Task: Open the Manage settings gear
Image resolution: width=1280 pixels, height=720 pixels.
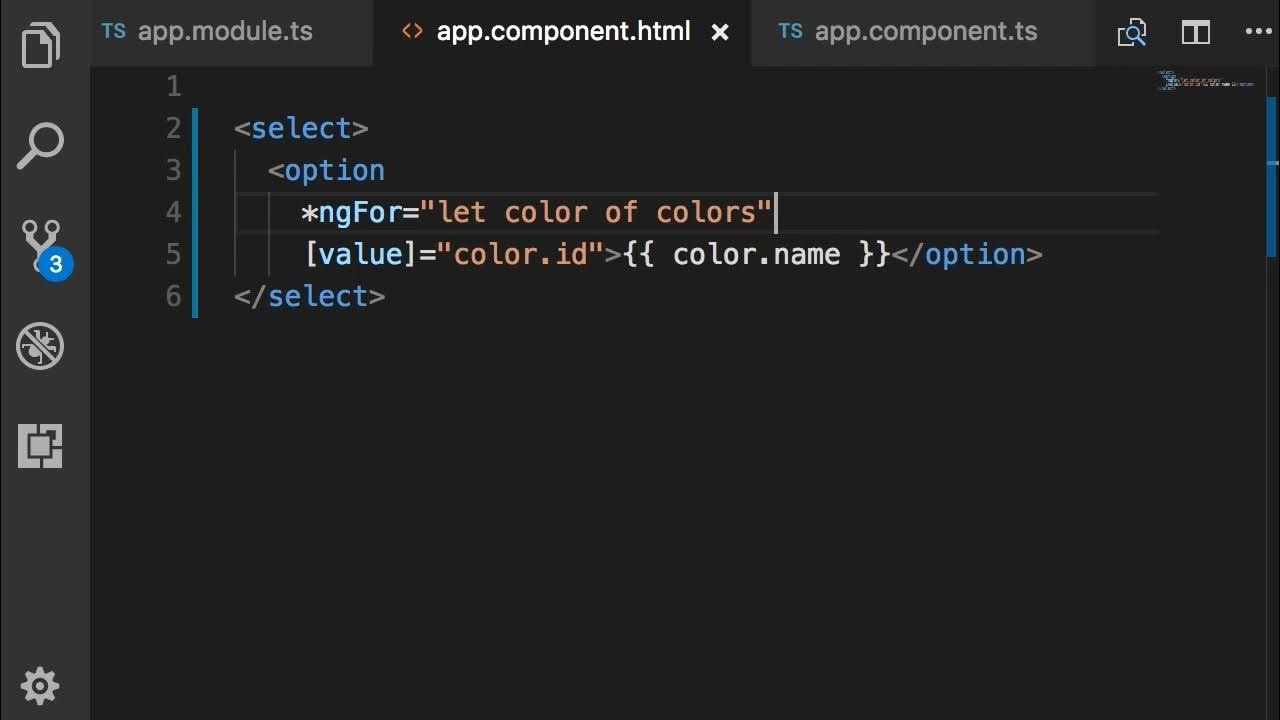Action: coord(41,686)
